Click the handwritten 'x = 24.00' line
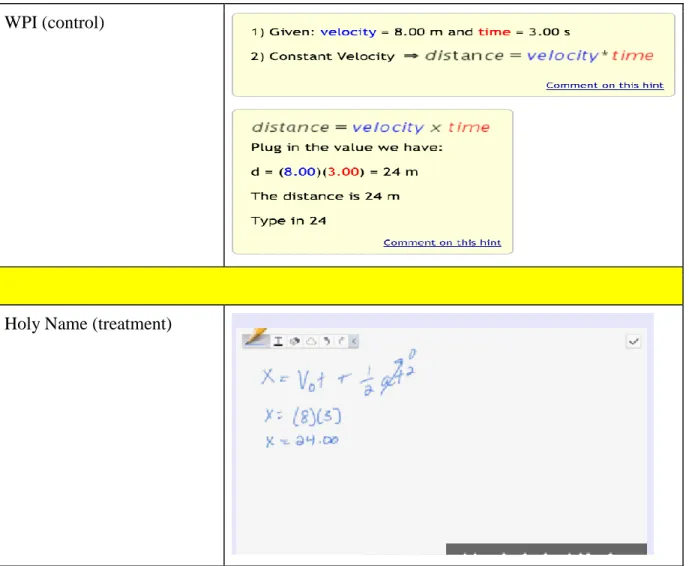Viewport: 689px width, 566px height. [x=302, y=440]
